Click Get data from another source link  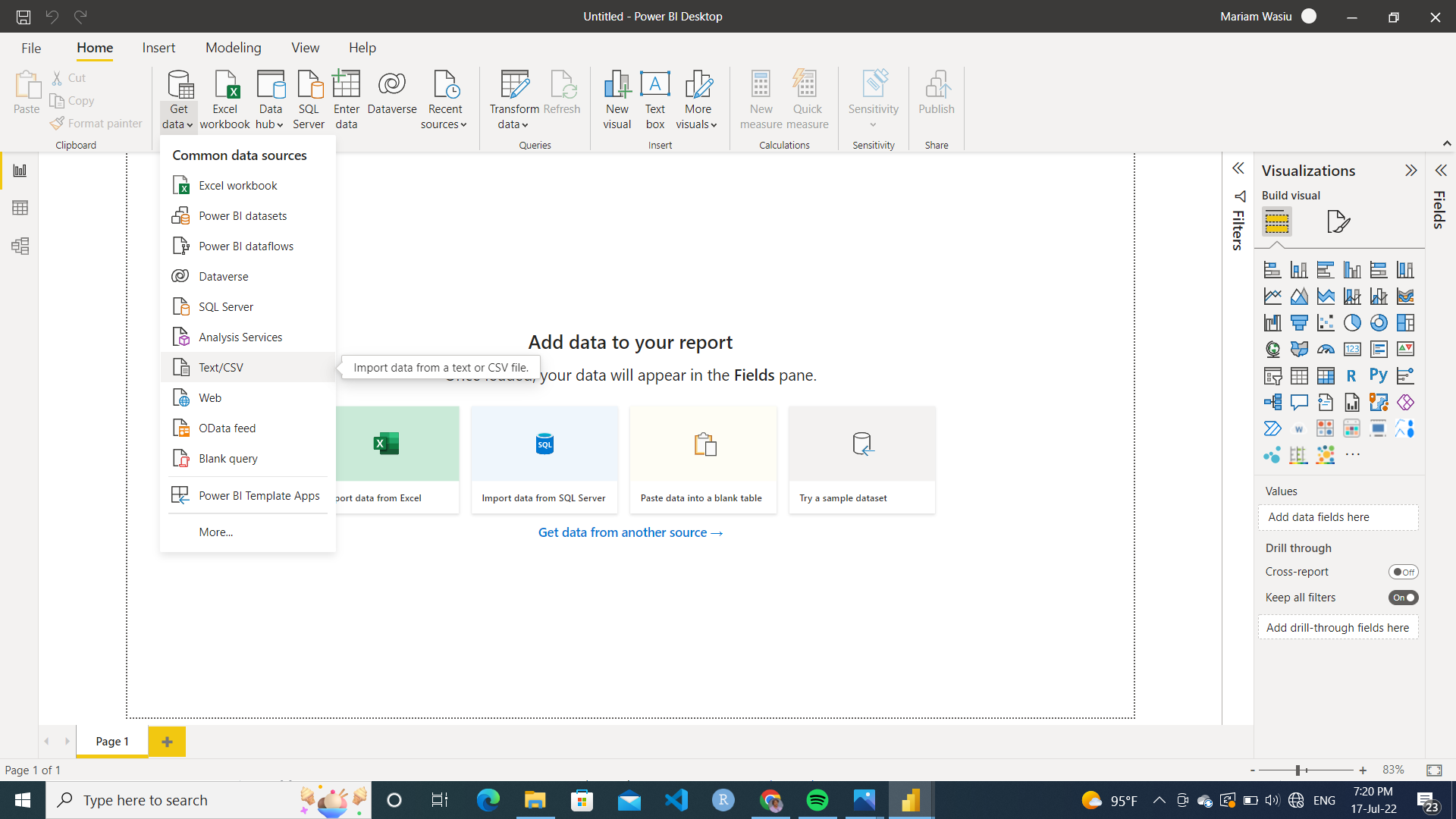click(x=630, y=532)
